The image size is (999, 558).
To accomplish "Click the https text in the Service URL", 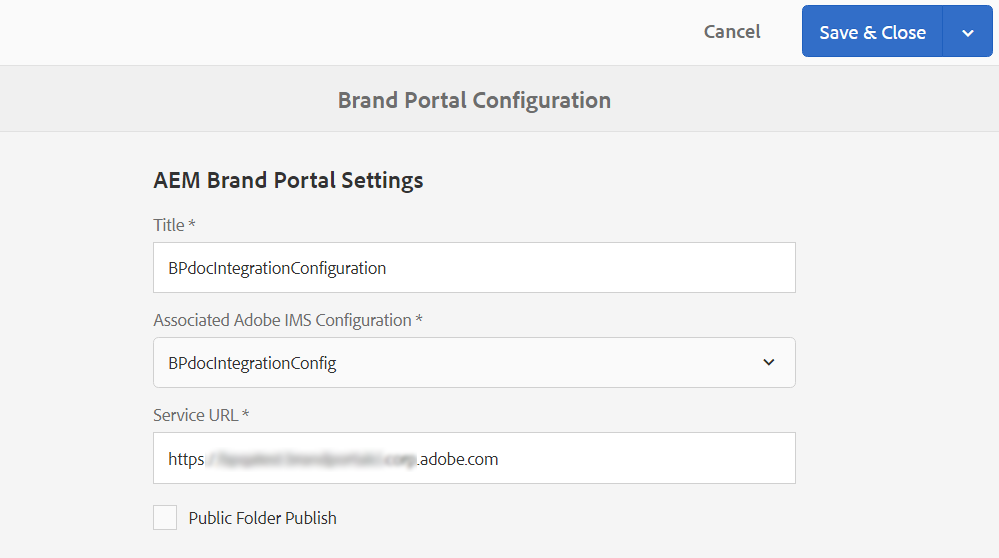I will [186, 459].
